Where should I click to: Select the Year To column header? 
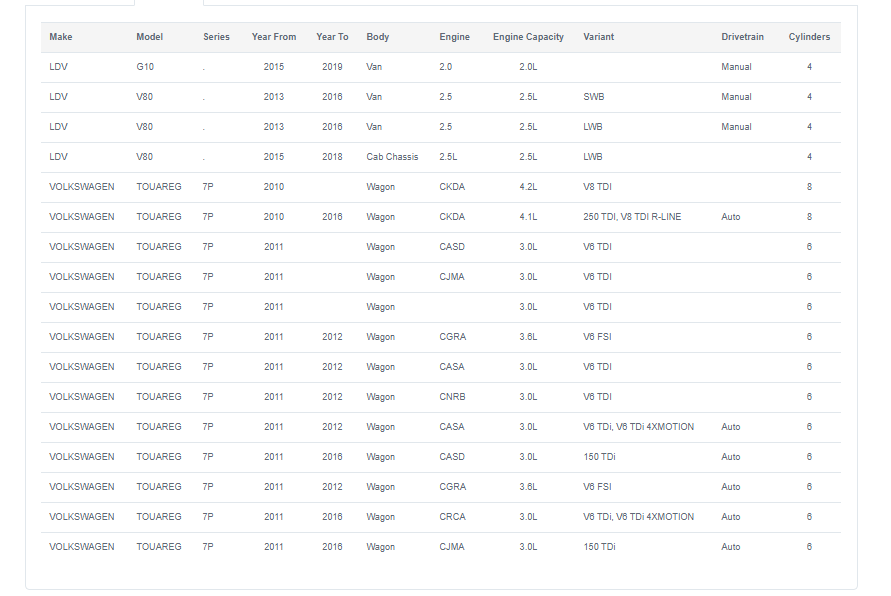coord(332,37)
